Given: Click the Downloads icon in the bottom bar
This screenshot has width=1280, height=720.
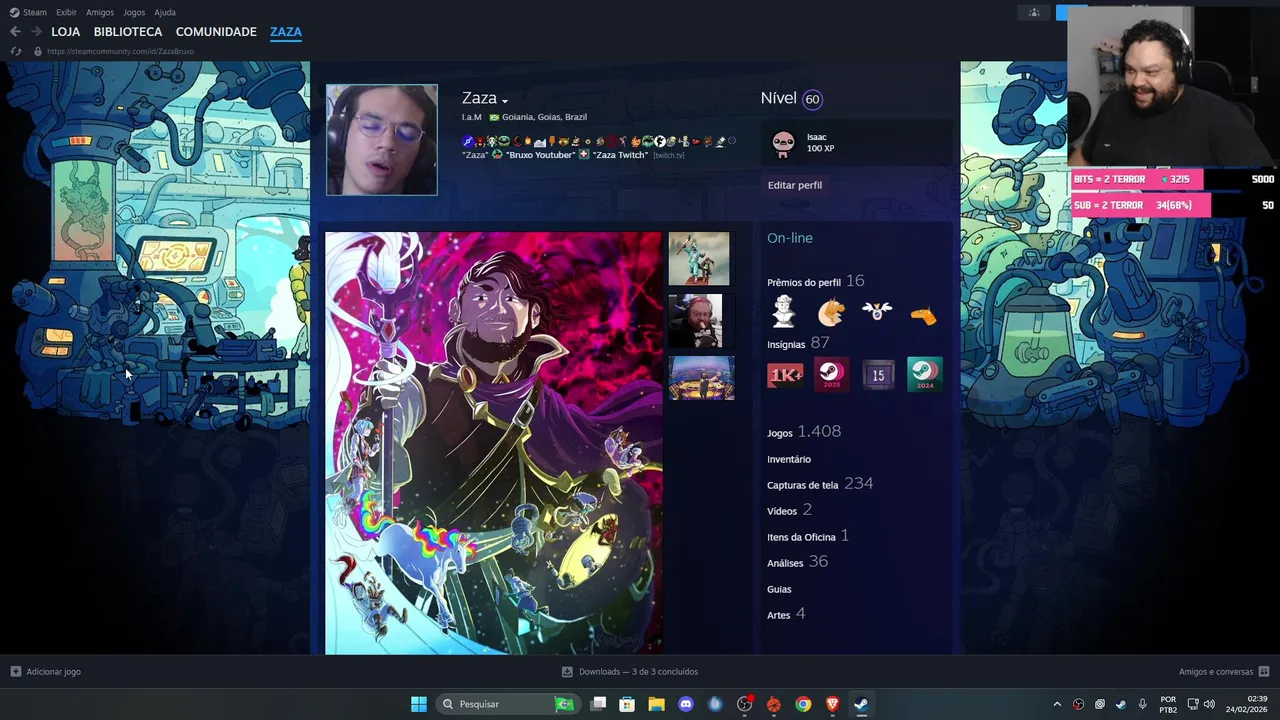Looking at the screenshot, I should pos(567,672).
